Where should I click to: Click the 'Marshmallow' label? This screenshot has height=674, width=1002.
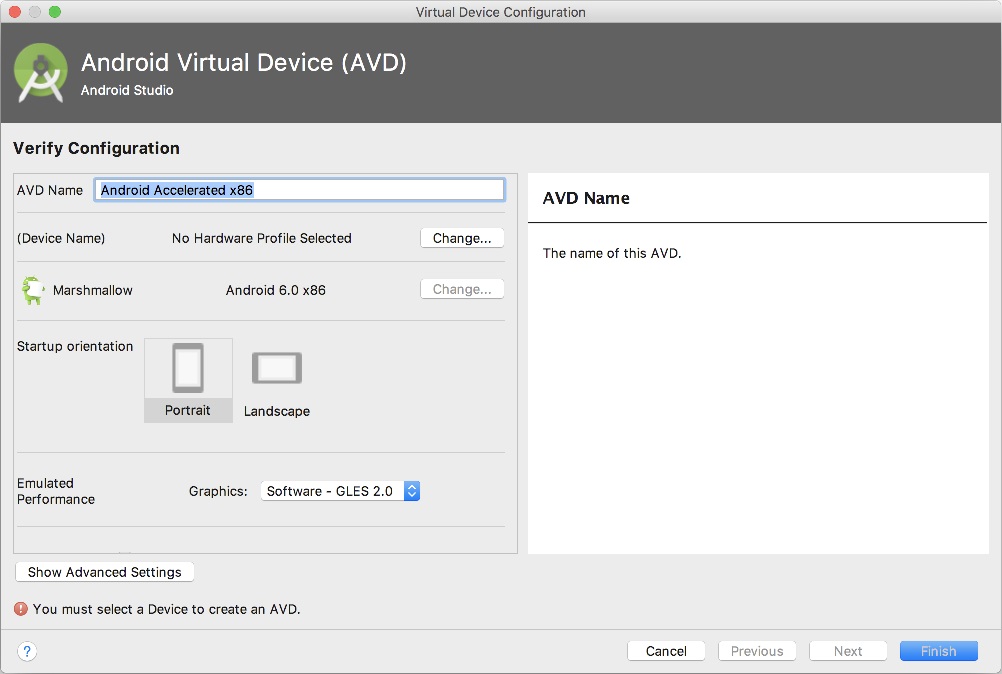tap(93, 290)
